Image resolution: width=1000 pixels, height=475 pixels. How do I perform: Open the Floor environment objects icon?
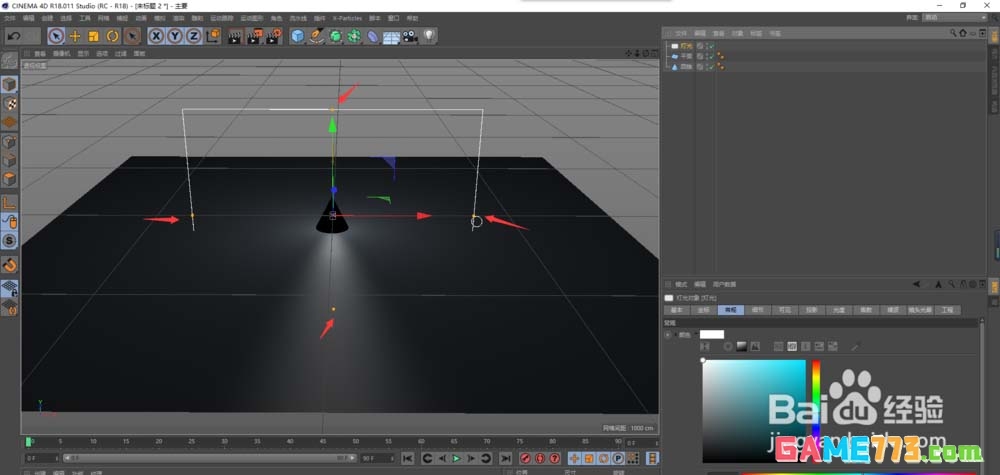[x=391, y=37]
